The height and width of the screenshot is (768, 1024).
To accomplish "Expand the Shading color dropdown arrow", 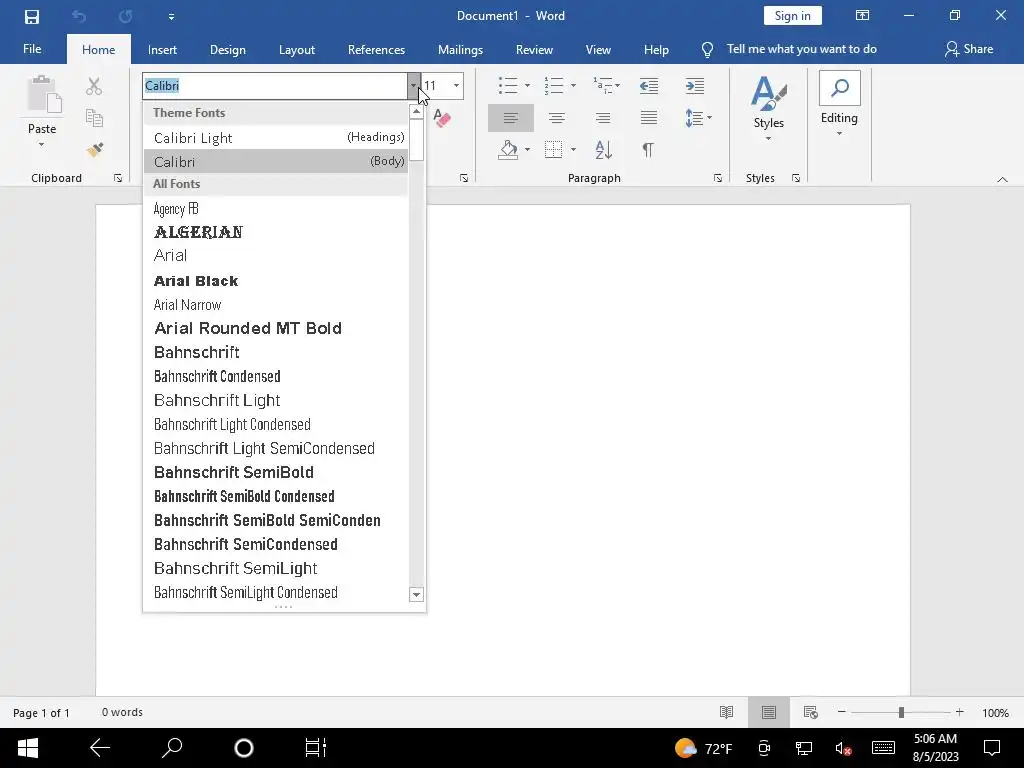I will coord(527,150).
